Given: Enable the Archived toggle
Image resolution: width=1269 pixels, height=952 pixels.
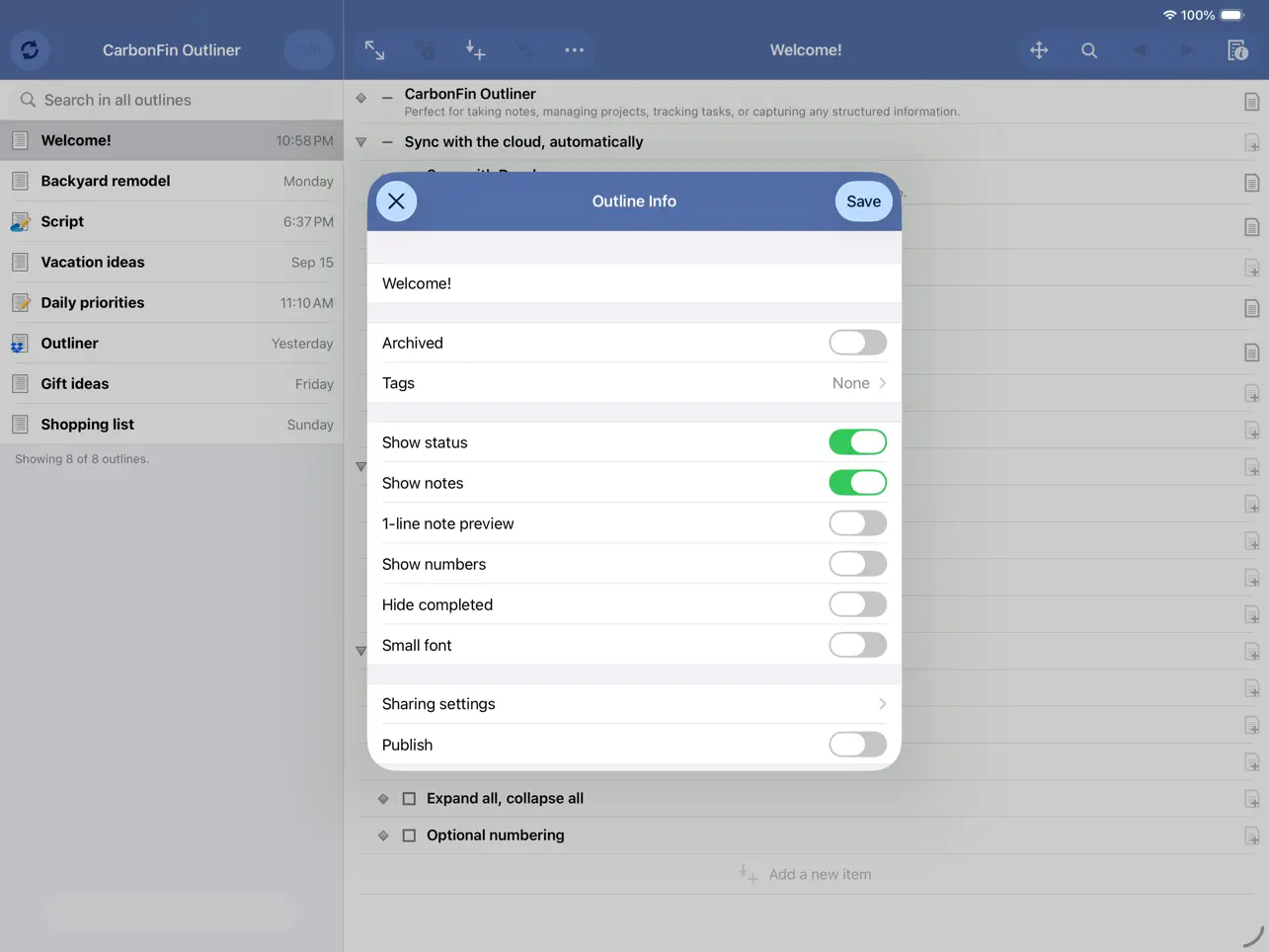Looking at the screenshot, I should pyautogui.click(x=857, y=343).
